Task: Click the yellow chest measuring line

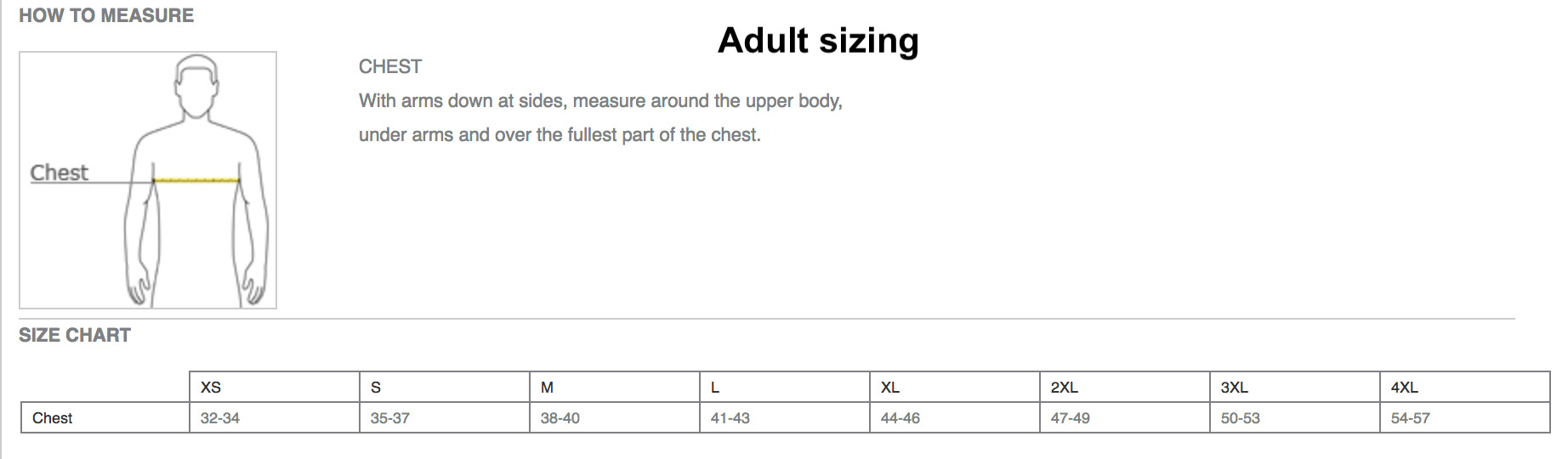Action: (x=196, y=180)
